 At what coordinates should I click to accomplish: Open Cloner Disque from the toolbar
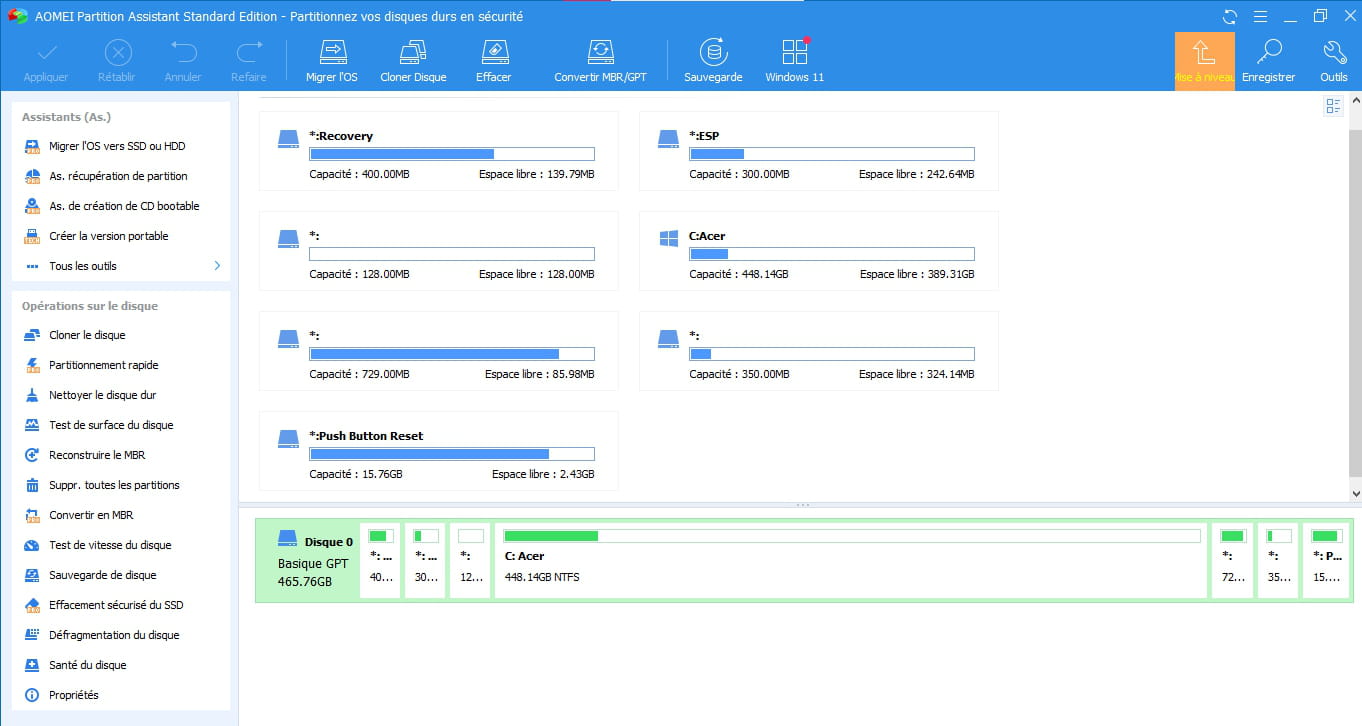tap(413, 61)
